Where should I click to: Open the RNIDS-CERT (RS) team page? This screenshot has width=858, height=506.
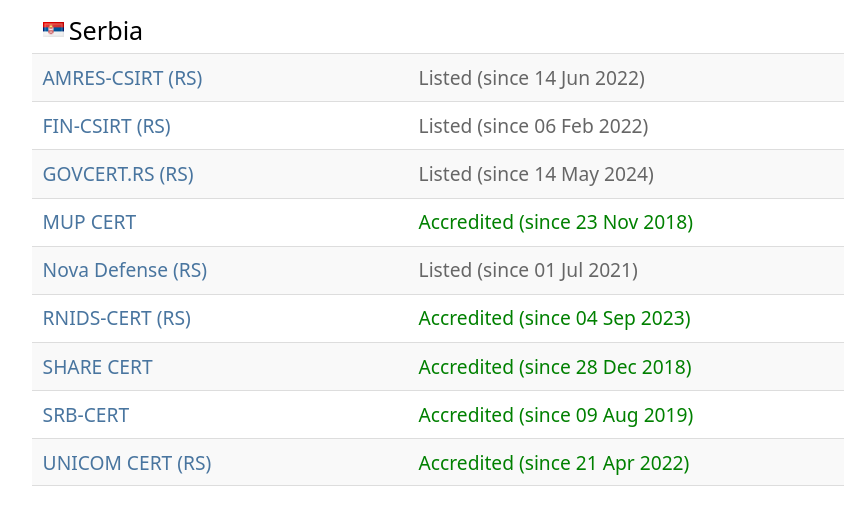[x=117, y=318]
